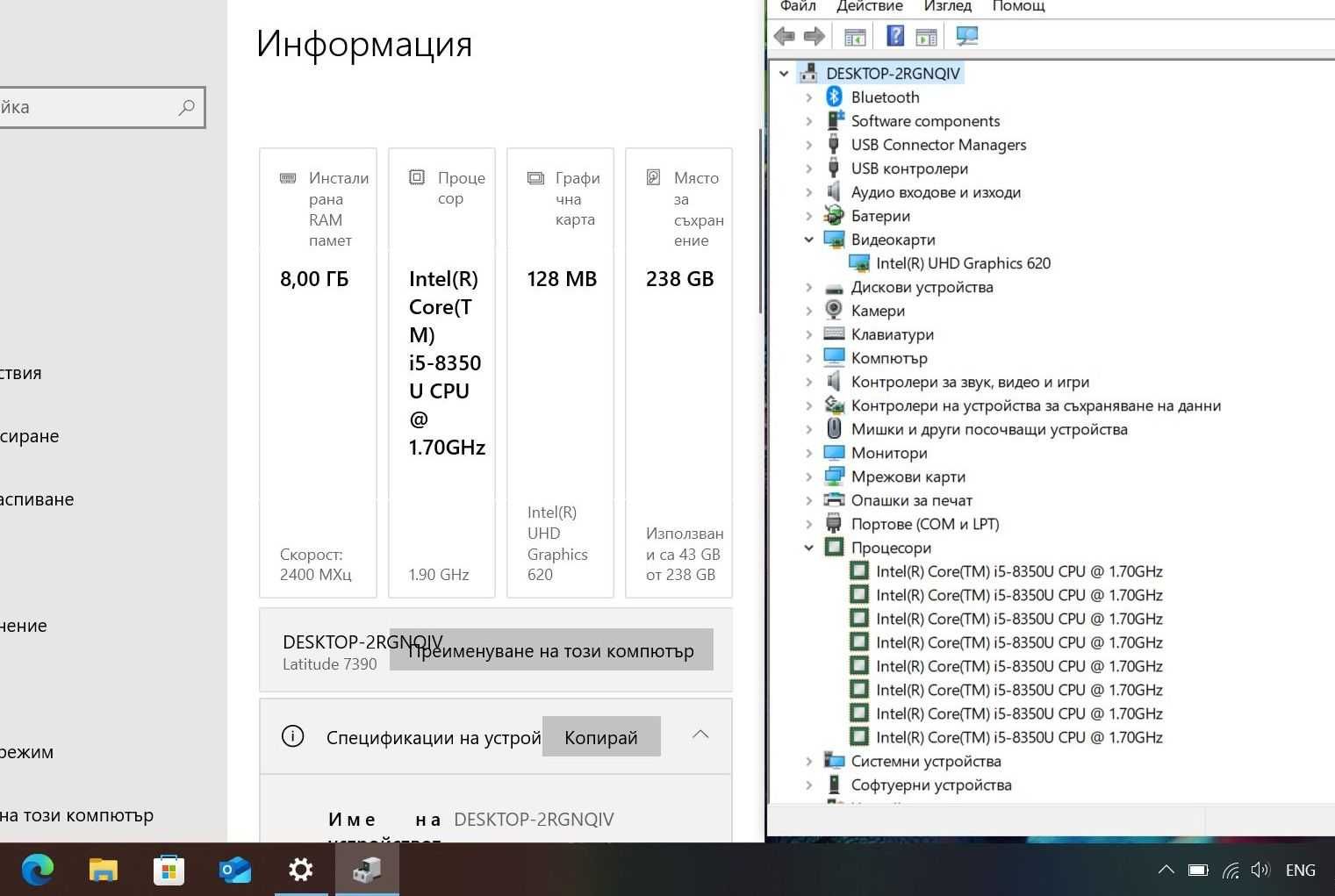Expand the Bluetooth category arrow
The width and height of the screenshot is (1335, 896).
[809, 97]
